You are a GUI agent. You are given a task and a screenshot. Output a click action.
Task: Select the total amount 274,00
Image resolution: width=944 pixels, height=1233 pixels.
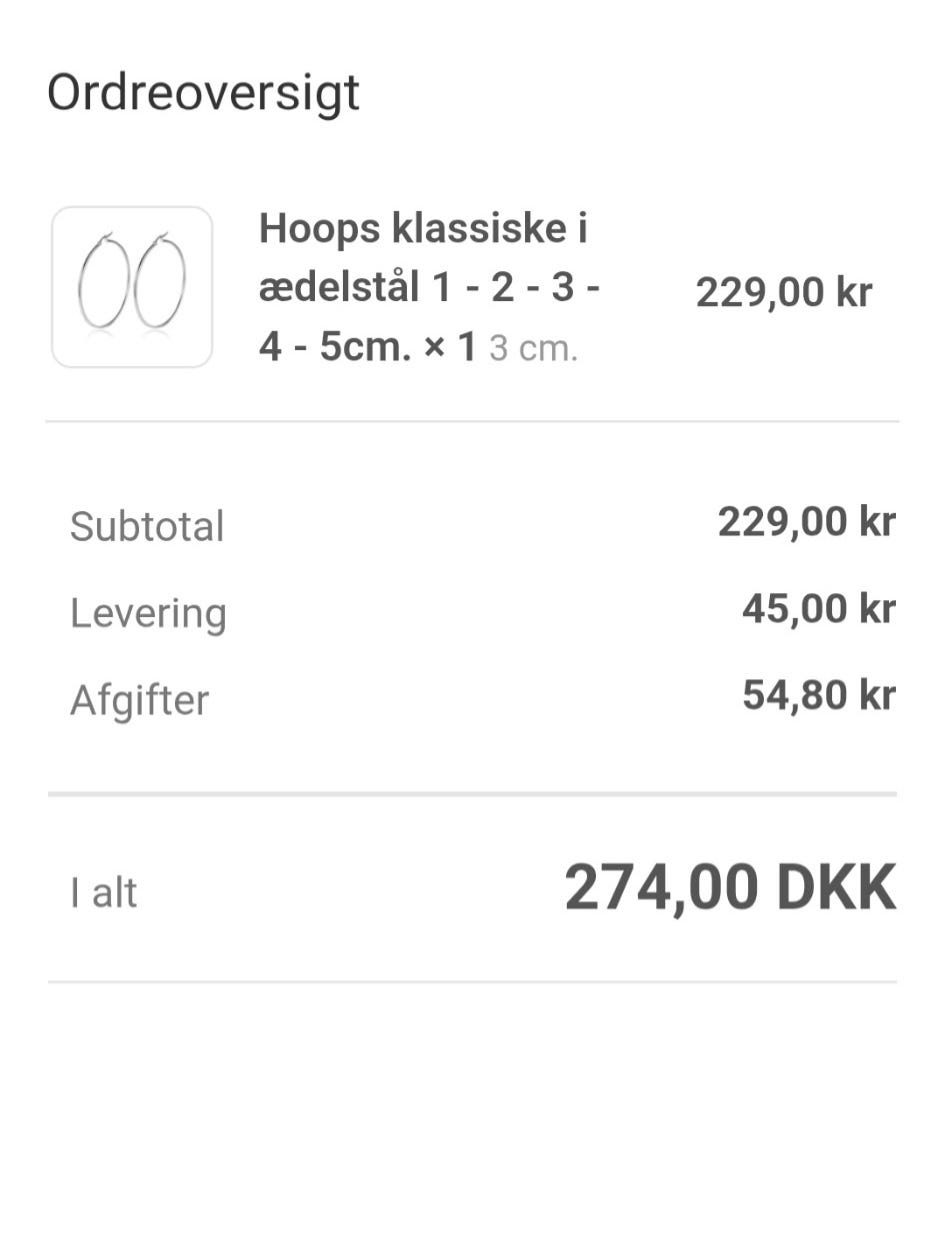click(663, 888)
